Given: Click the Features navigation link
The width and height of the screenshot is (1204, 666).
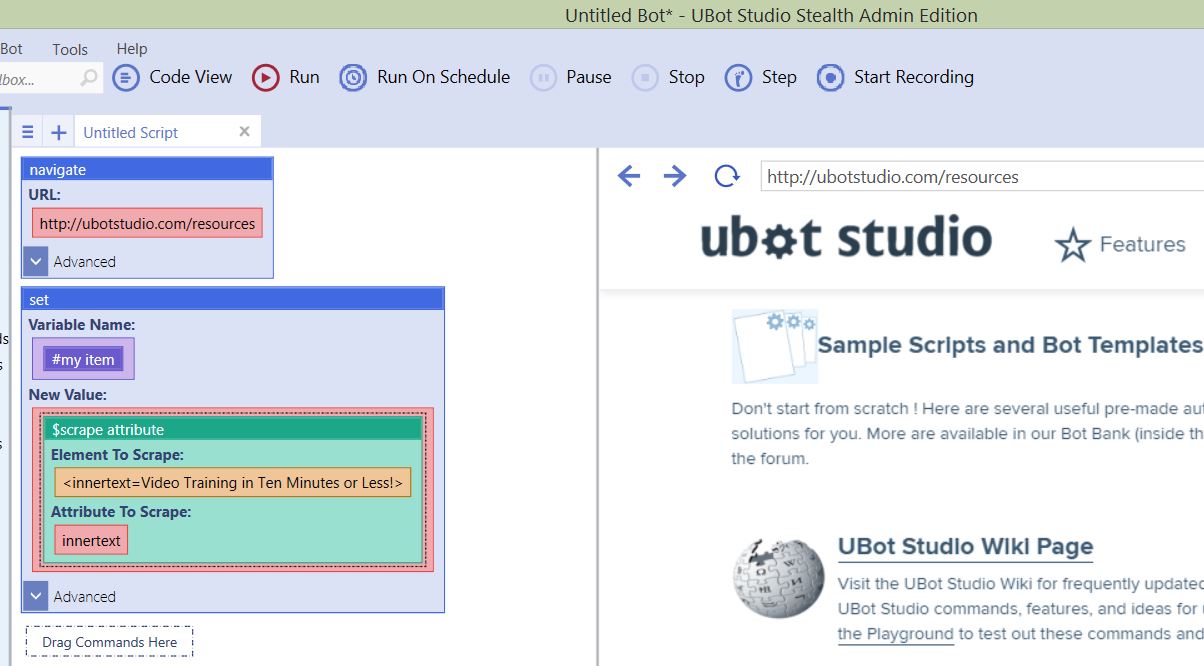Looking at the screenshot, I should pos(1143,245).
